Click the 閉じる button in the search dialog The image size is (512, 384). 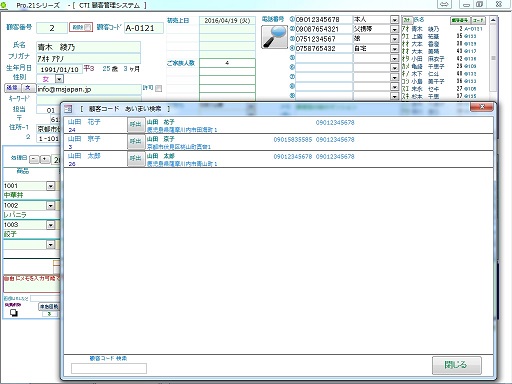[x=457, y=365]
